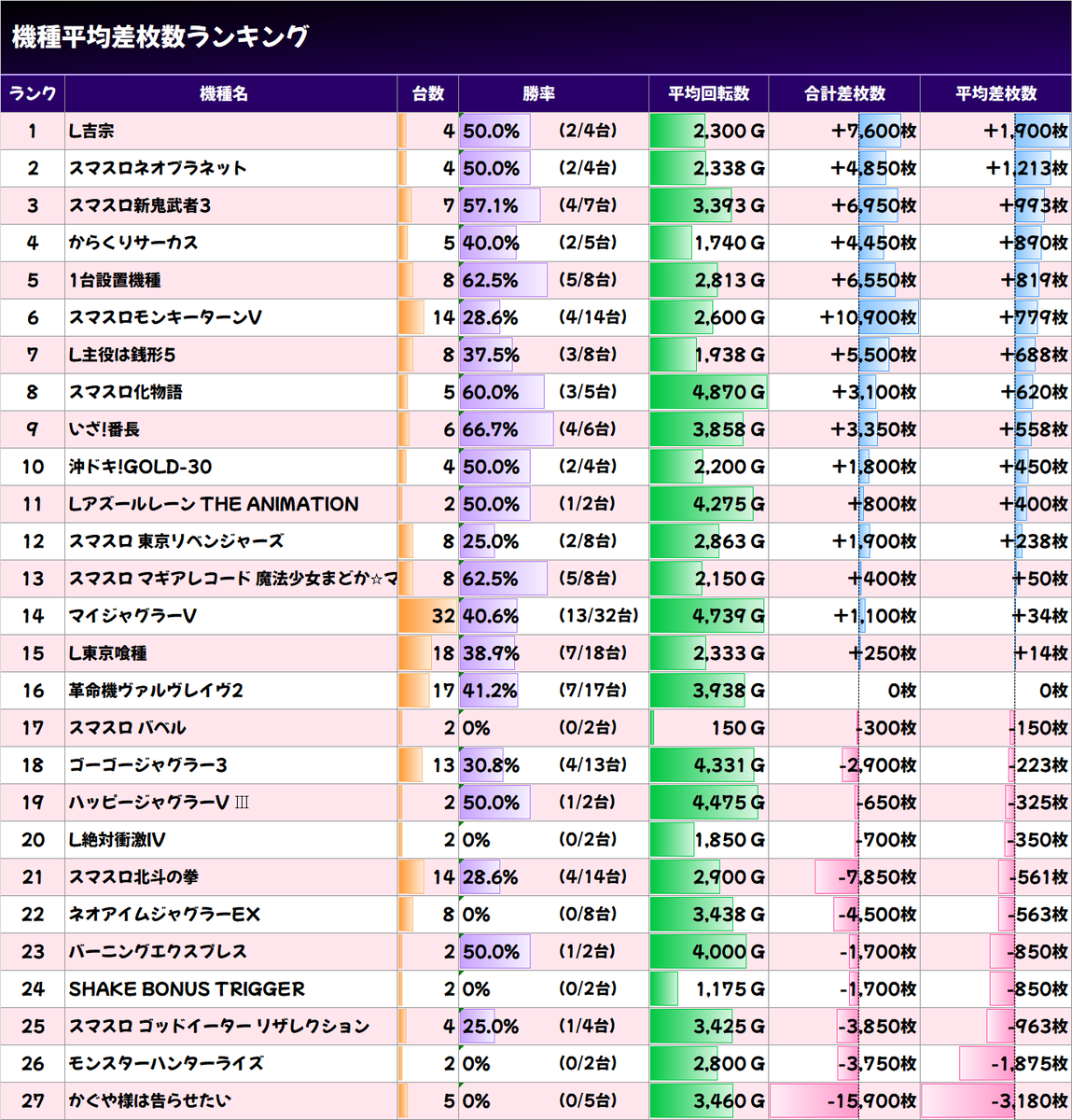
Task: Click total -15,900枚 for かぐや様は告らせたい
Action: coord(871,1101)
